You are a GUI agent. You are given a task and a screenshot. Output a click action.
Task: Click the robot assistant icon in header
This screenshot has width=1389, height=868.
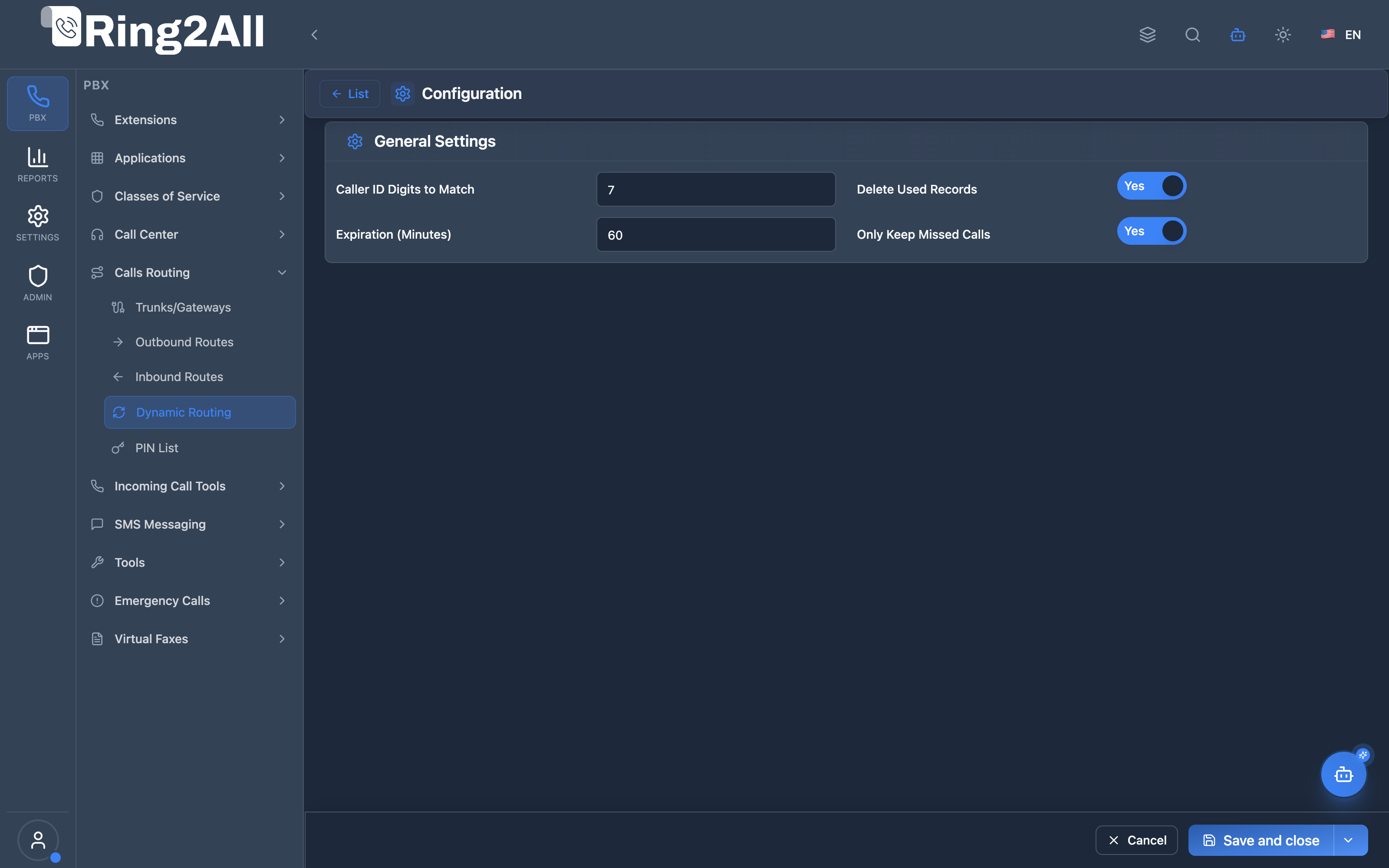pos(1238,35)
